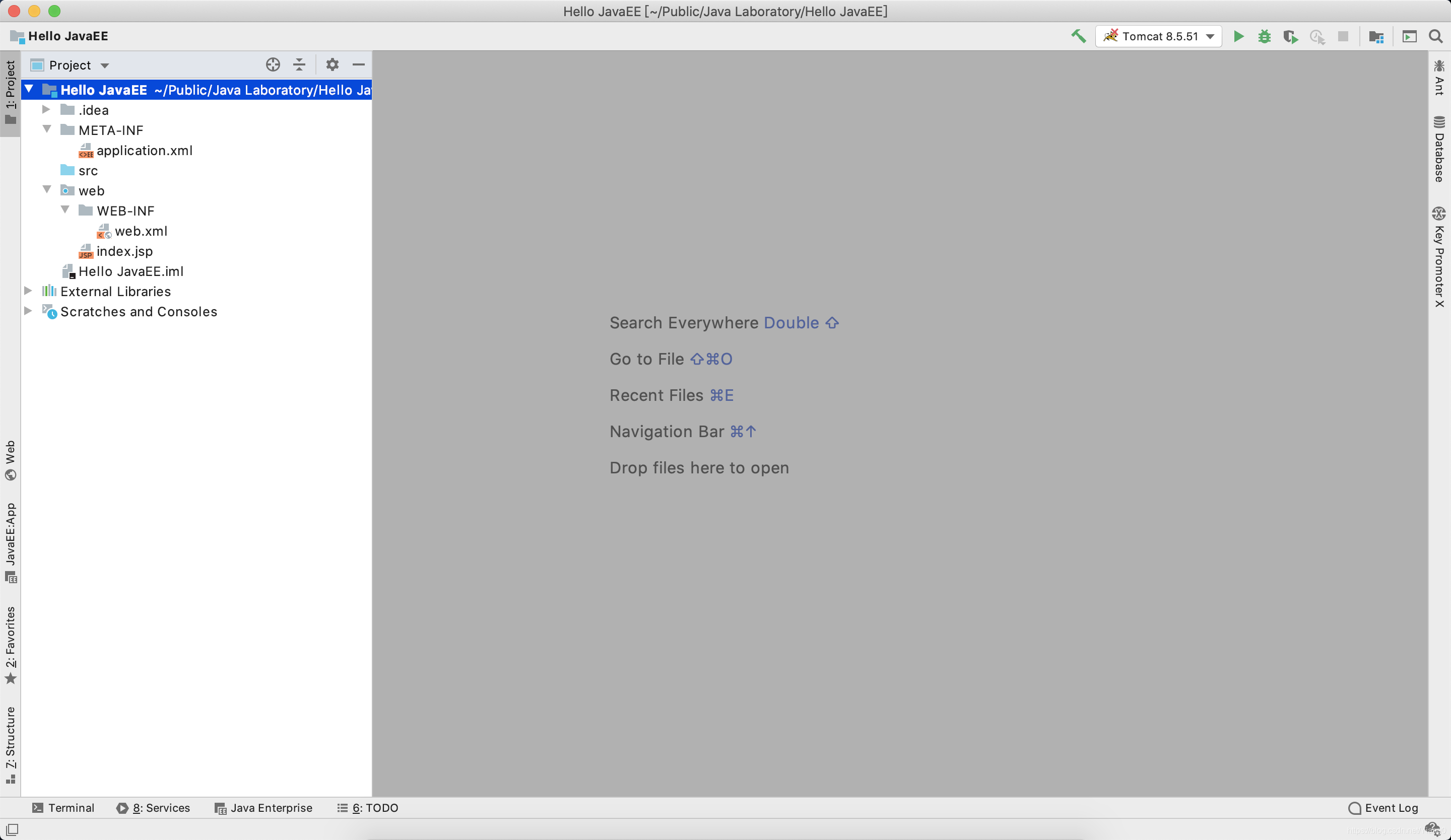Viewport: 1451px width, 840px height.
Task: Hide the Project panel with minus icon
Action: (358, 64)
